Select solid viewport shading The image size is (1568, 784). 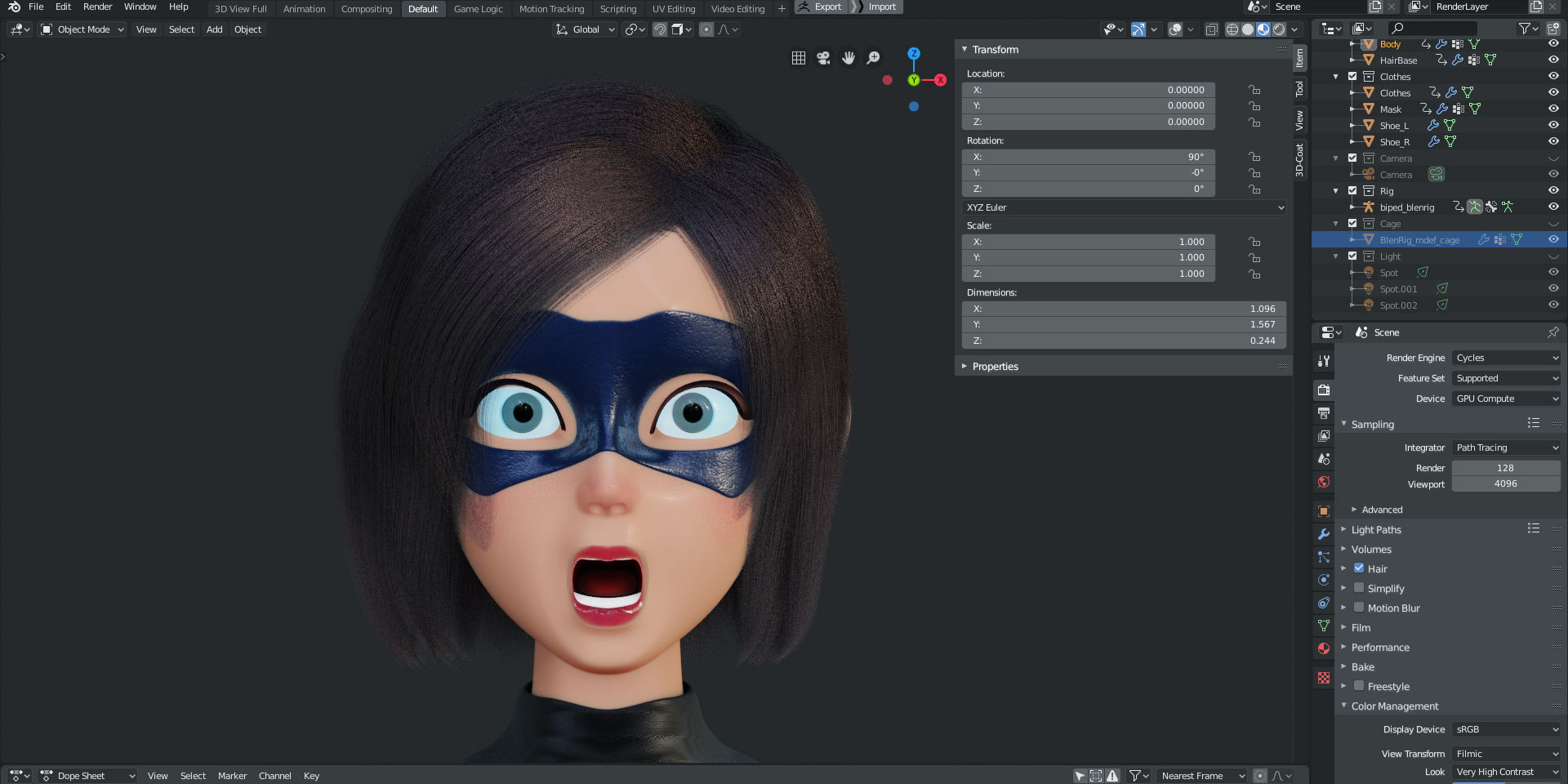point(1248,29)
